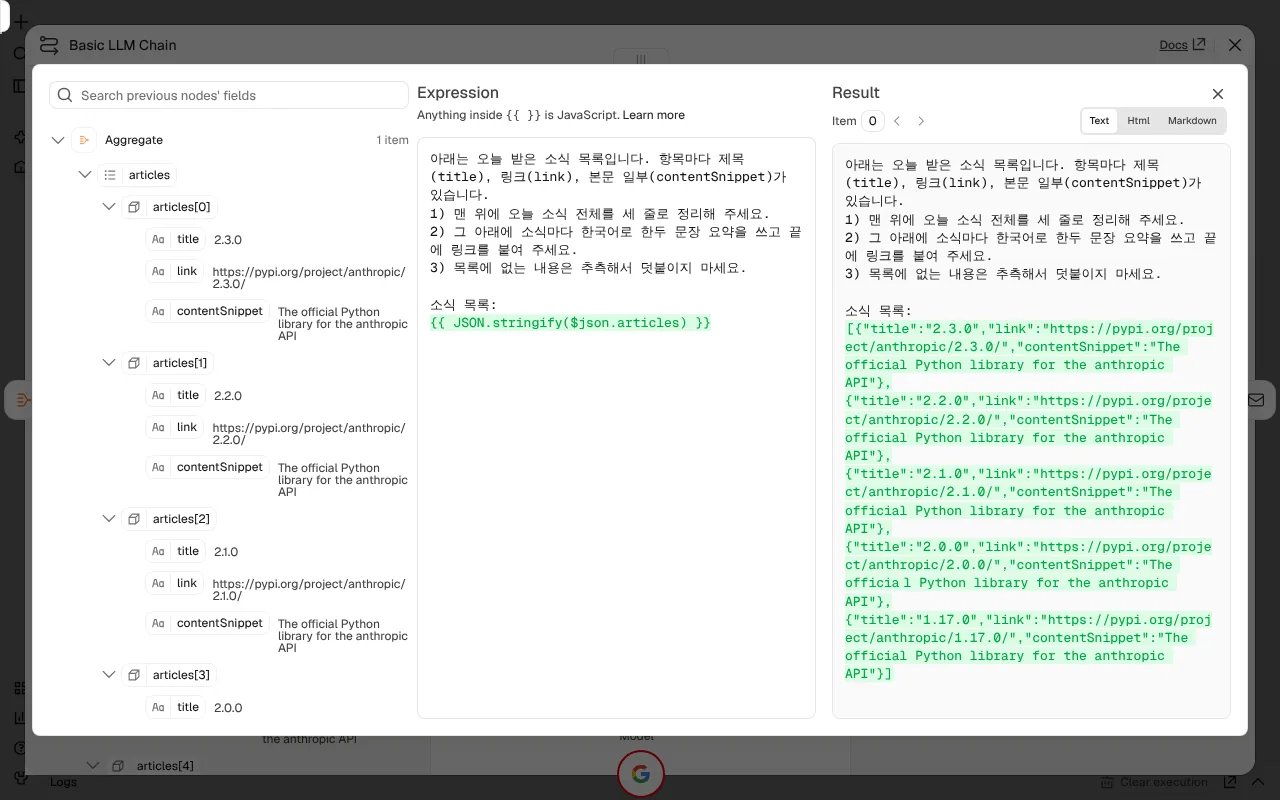Screen dimensions: 1280x800
Task: Open Docs in the Basic LLM Chain panel
Action: pyautogui.click(x=1182, y=45)
